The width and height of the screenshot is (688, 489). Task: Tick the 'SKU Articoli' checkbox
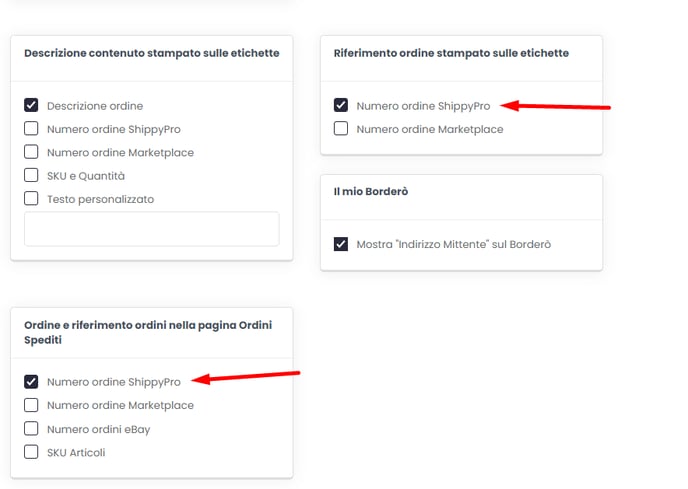31,452
